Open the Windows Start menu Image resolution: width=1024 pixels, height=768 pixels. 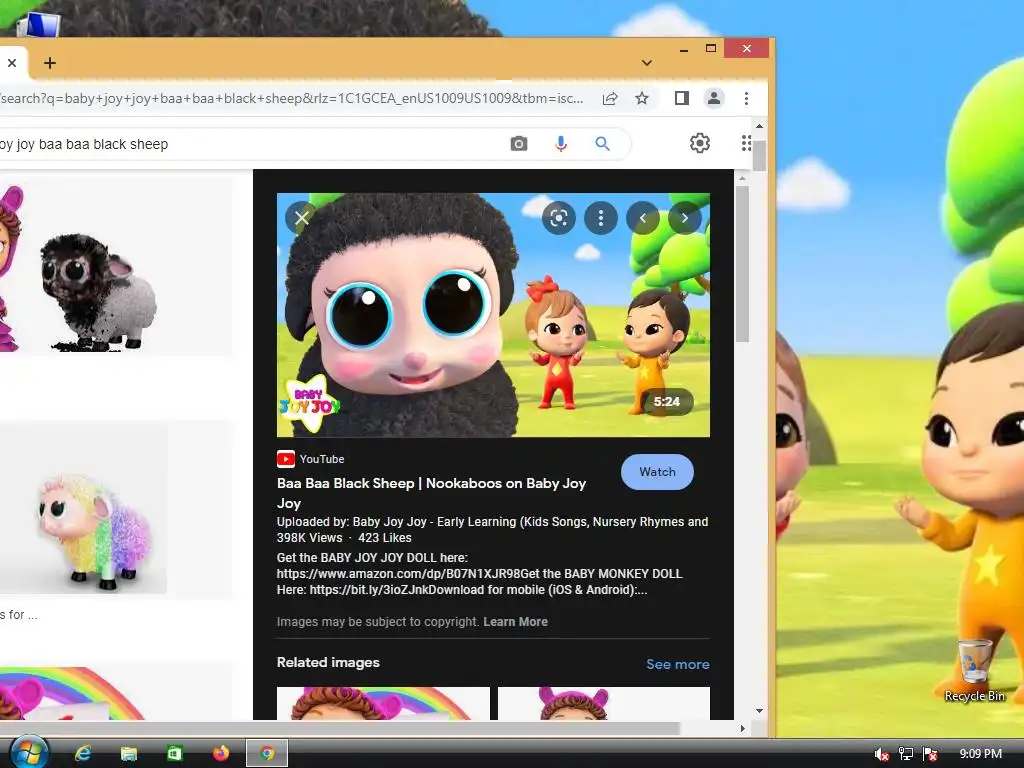coord(29,753)
